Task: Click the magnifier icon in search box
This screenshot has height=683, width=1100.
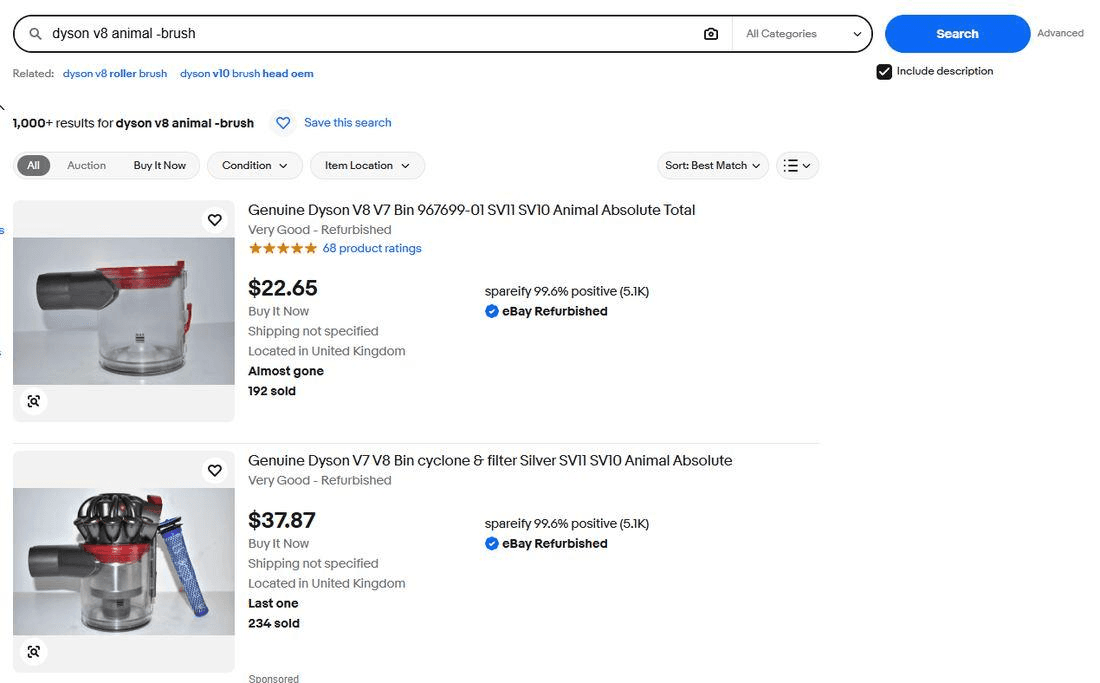Action: [x=34, y=34]
